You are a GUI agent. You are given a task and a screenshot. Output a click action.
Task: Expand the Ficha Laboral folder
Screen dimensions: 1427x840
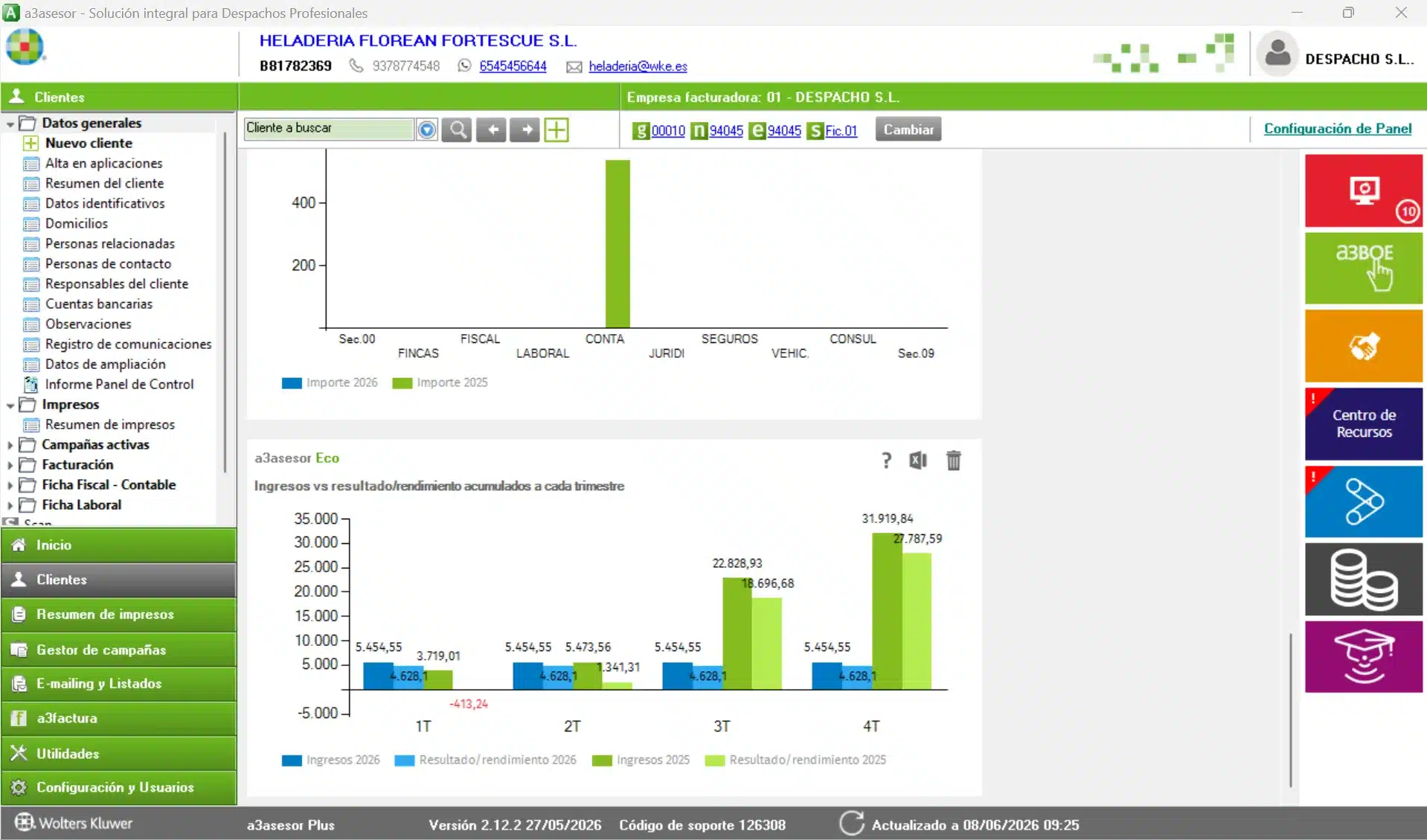(x=10, y=505)
